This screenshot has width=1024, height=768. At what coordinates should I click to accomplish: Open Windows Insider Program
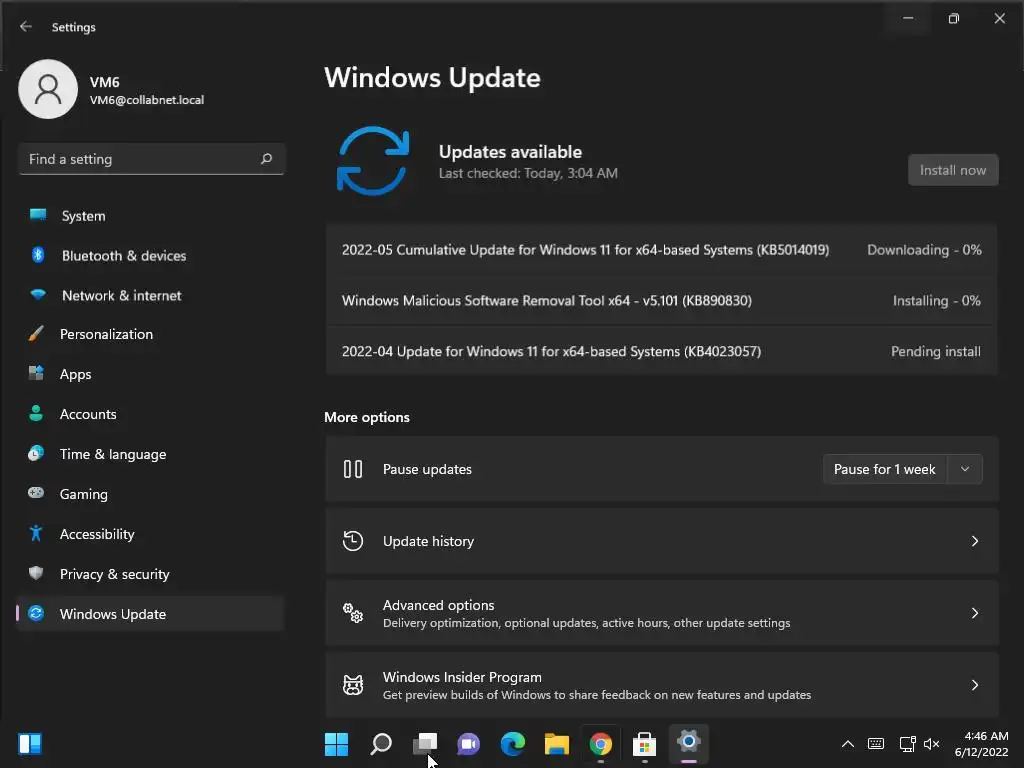(662, 684)
